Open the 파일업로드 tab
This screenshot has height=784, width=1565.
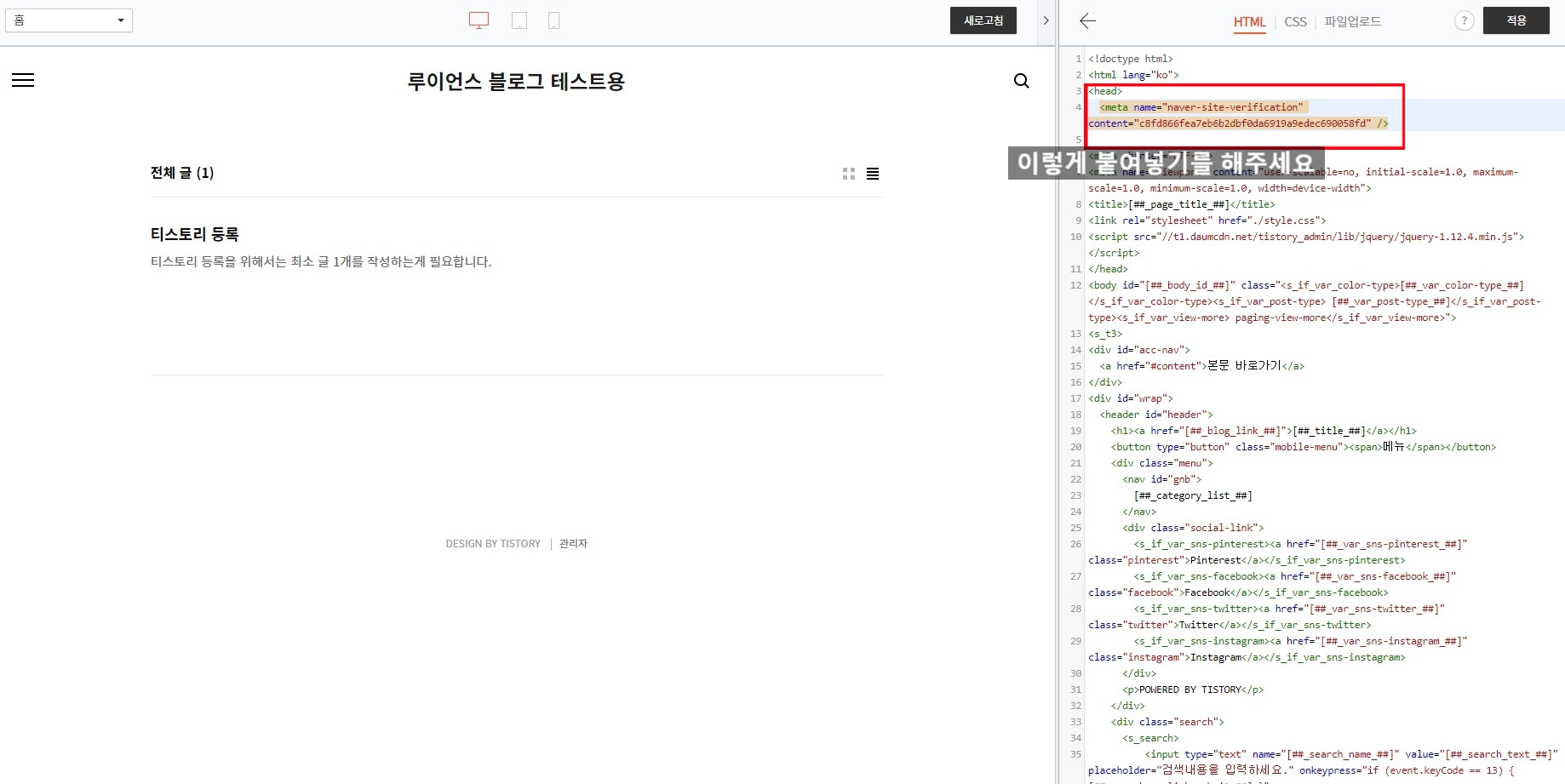point(1353,21)
